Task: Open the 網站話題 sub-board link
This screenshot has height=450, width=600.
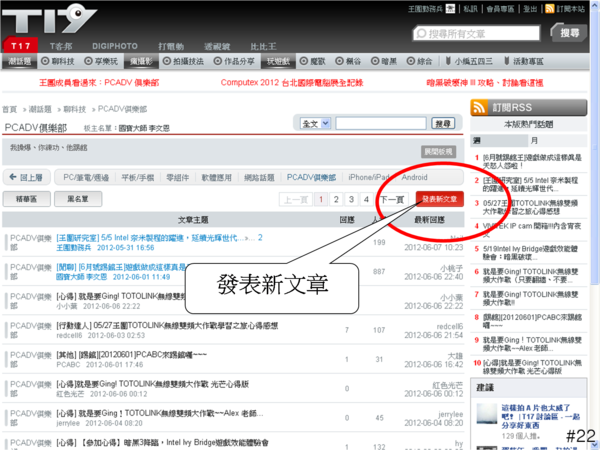Action: (259, 178)
